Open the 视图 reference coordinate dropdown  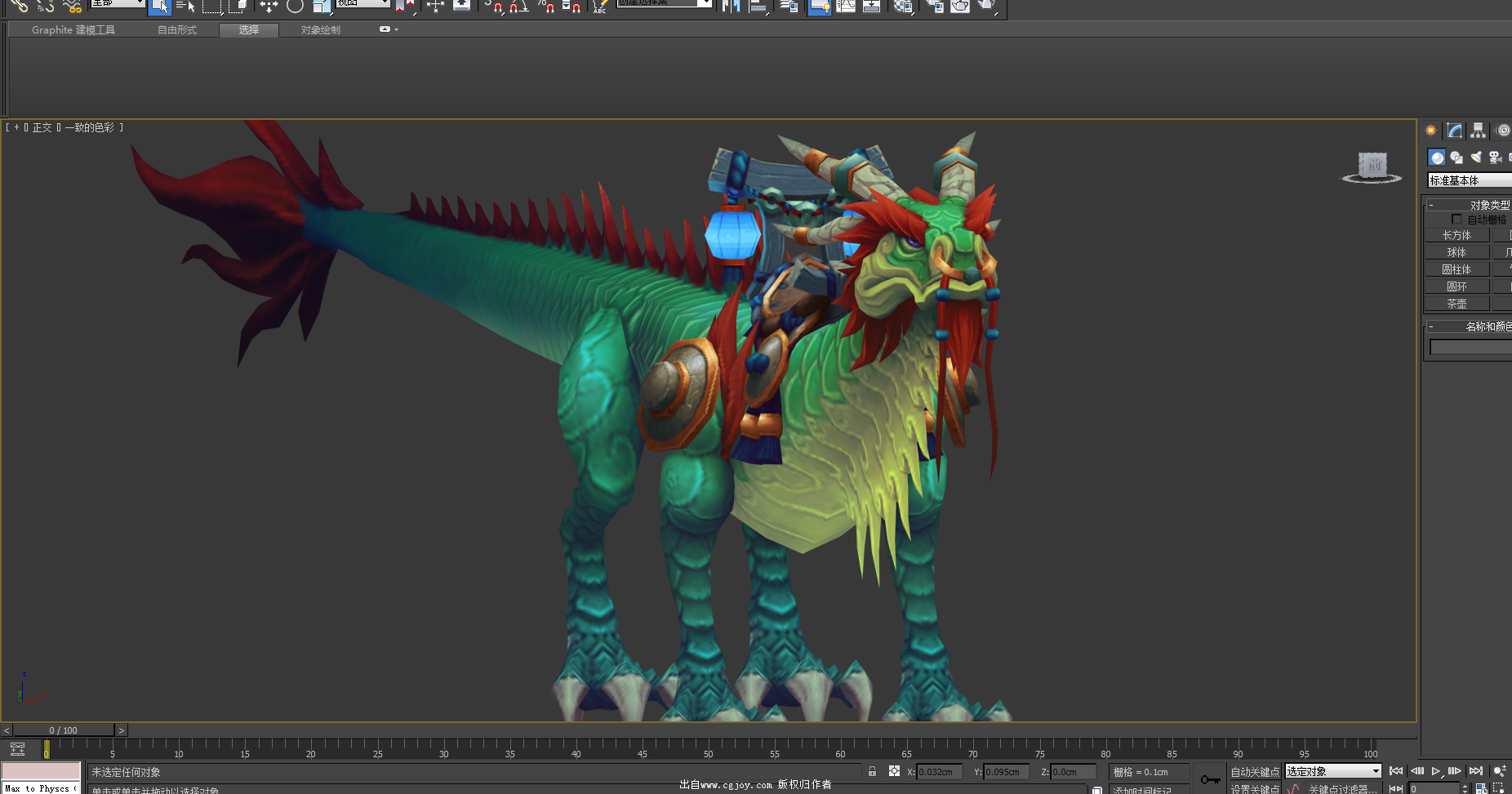tap(362, 2)
